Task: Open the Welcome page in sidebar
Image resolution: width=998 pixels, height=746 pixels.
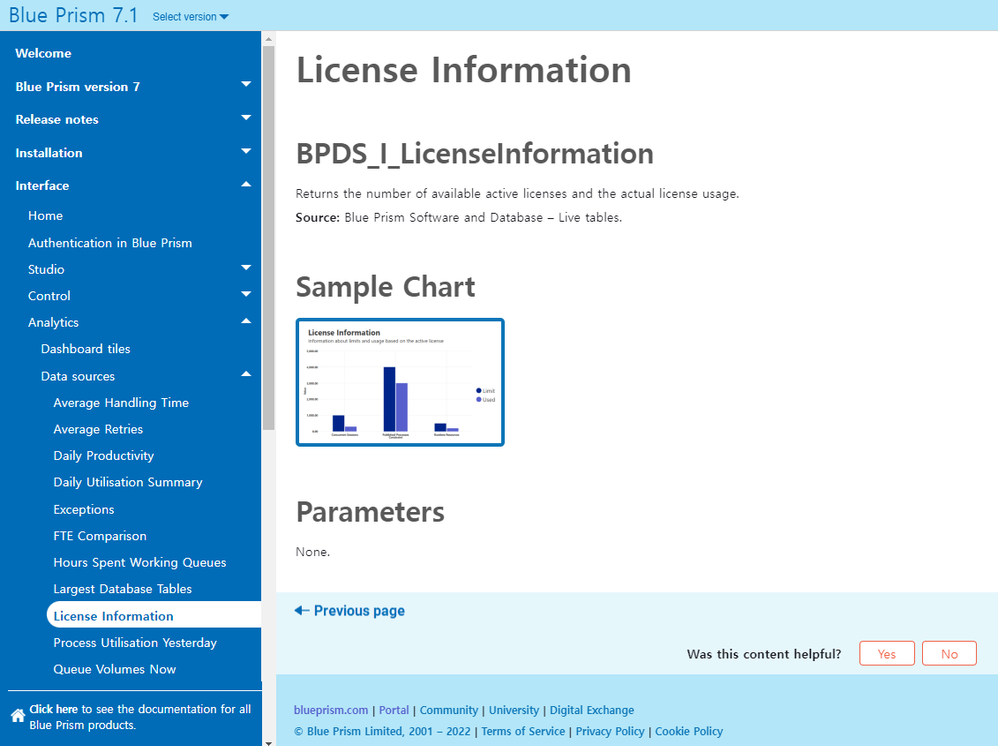Action: pos(43,53)
